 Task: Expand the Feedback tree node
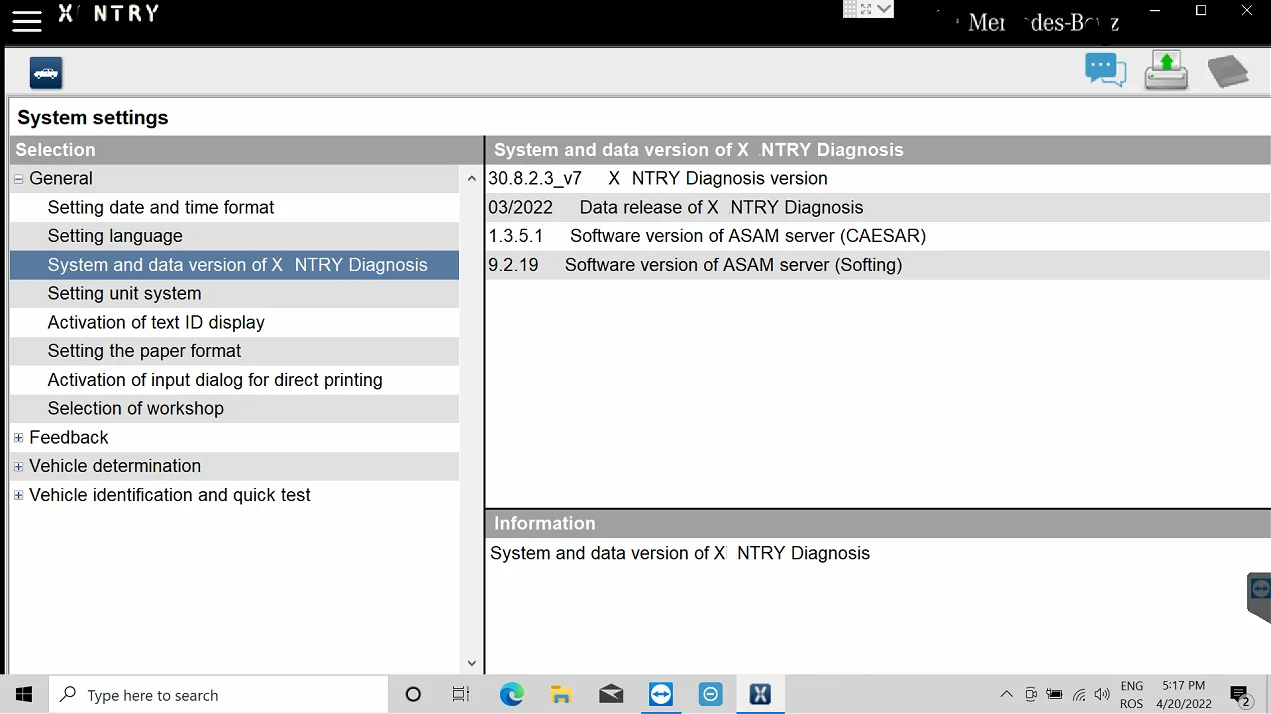pyautogui.click(x=19, y=438)
